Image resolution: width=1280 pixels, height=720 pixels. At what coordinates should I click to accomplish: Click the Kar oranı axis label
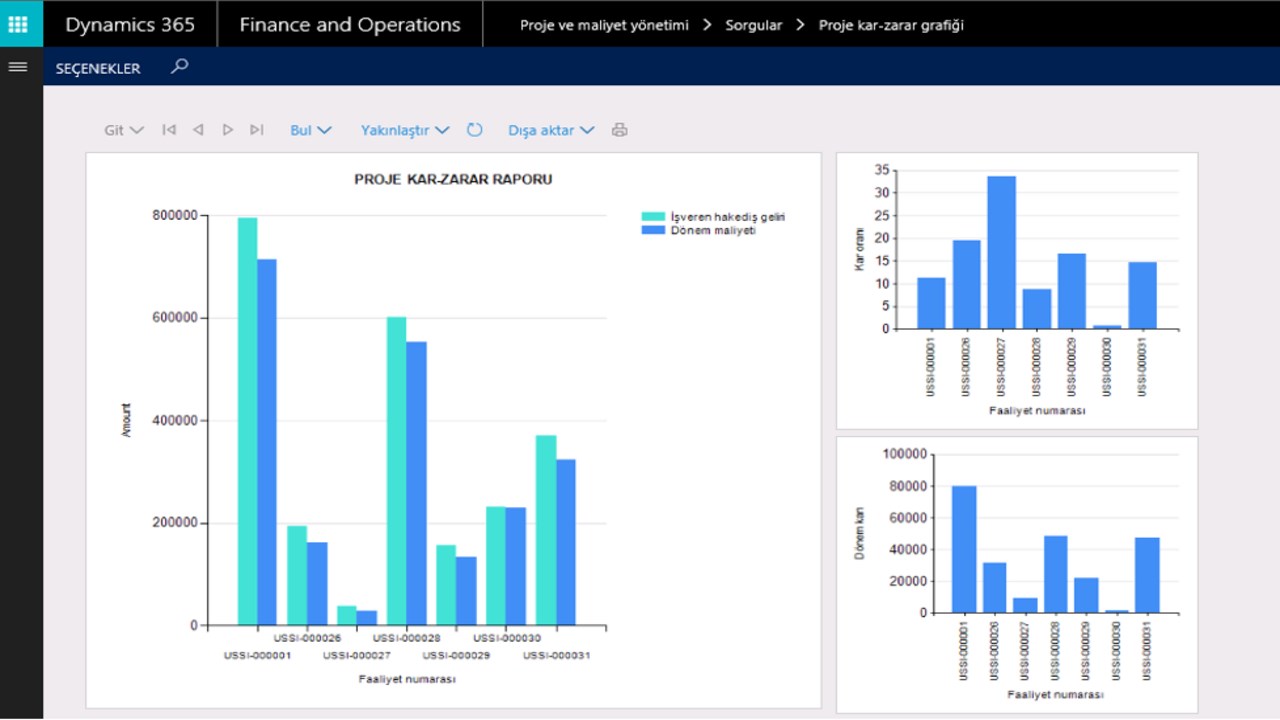(858, 249)
